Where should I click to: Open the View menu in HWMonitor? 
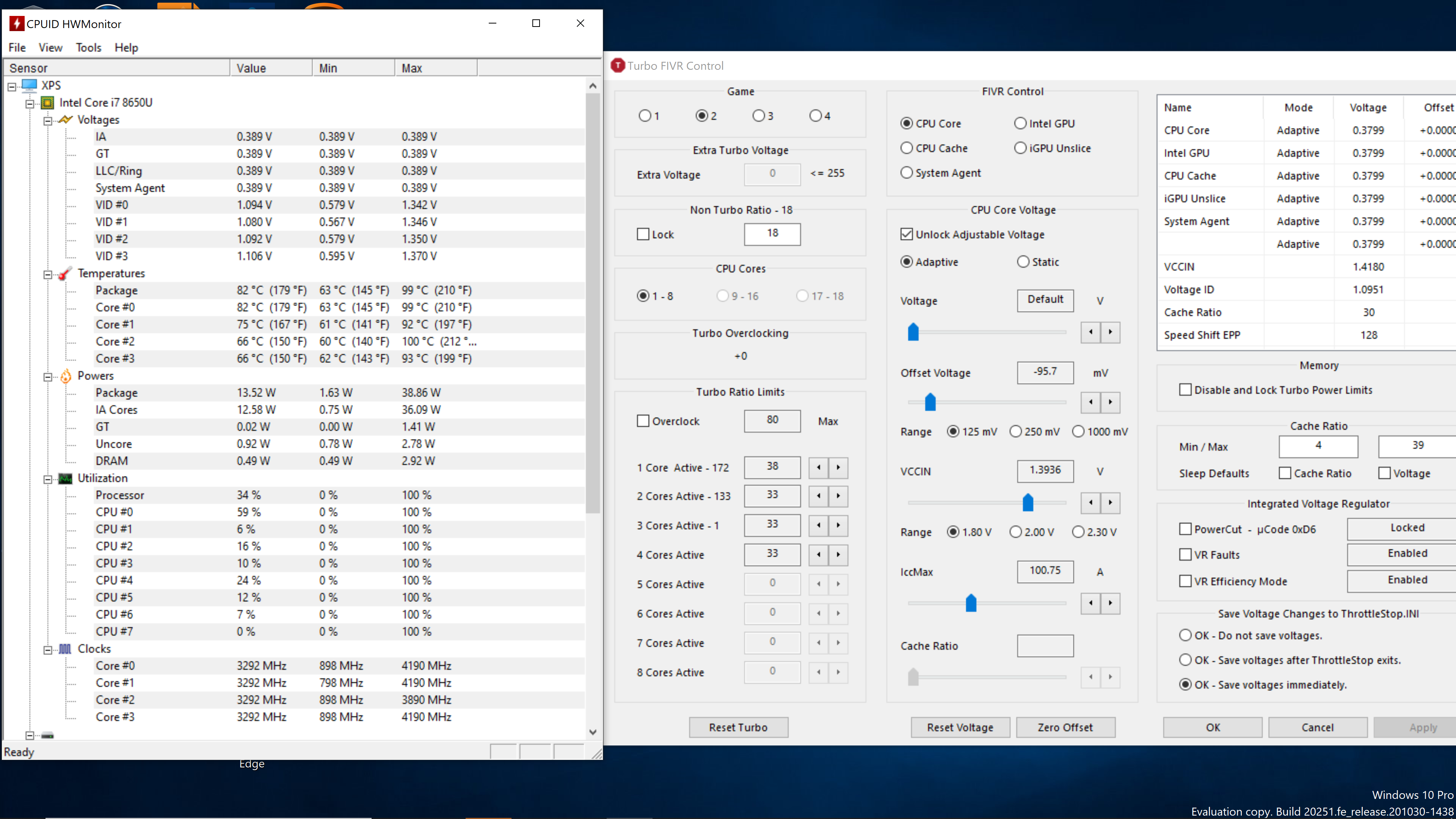[50, 47]
